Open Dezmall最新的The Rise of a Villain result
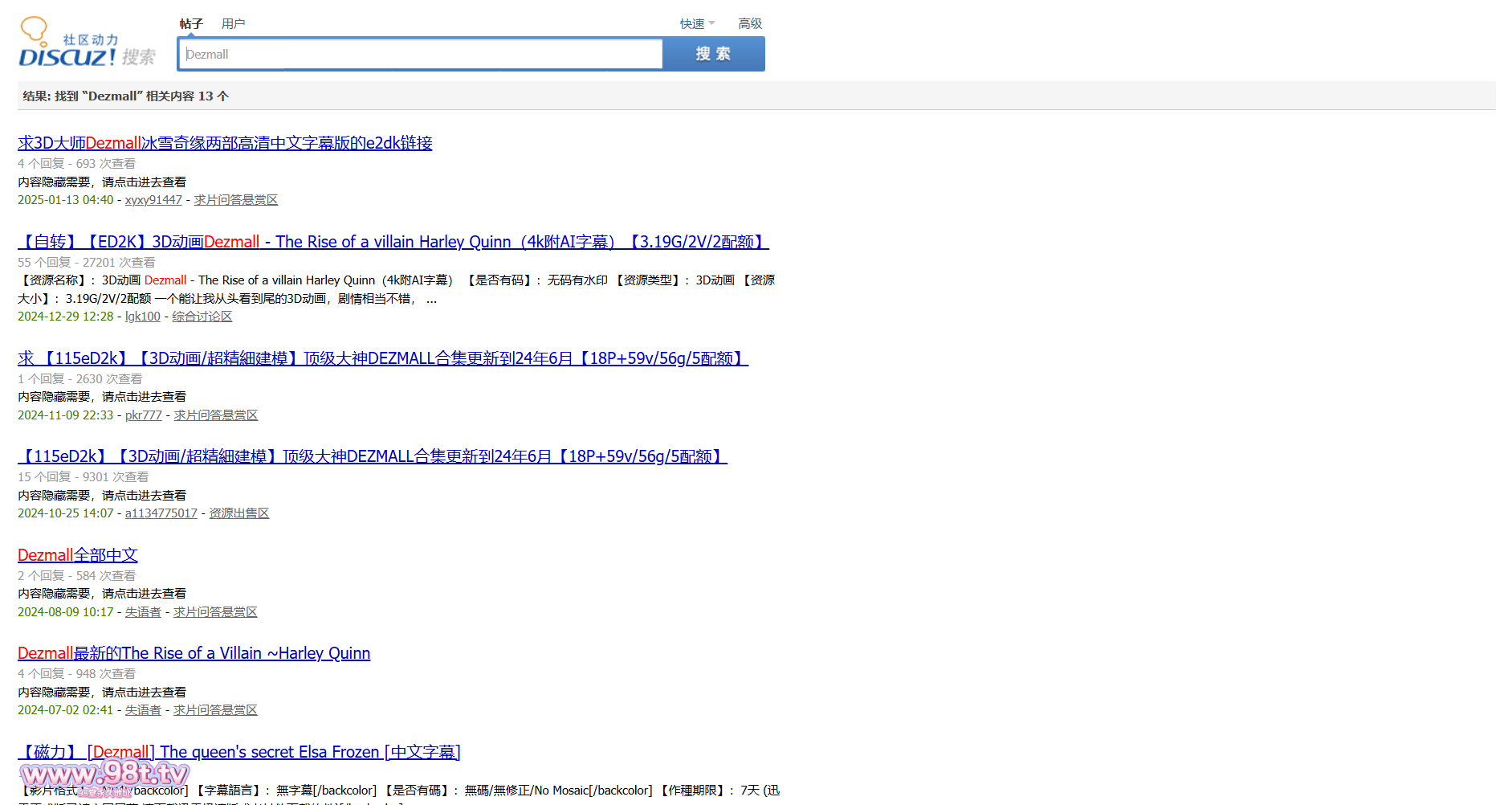The height and width of the screenshot is (805, 1512). 194,653
